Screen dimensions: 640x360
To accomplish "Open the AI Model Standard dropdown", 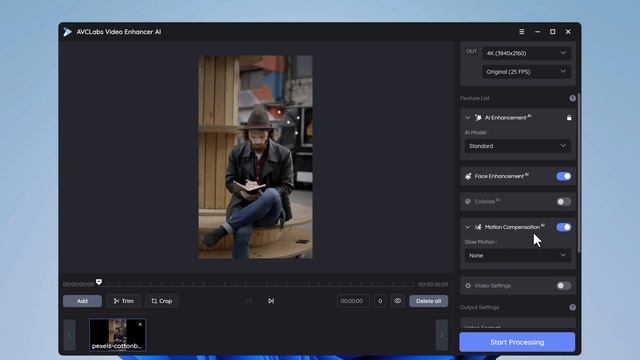I will click(518, 146).
